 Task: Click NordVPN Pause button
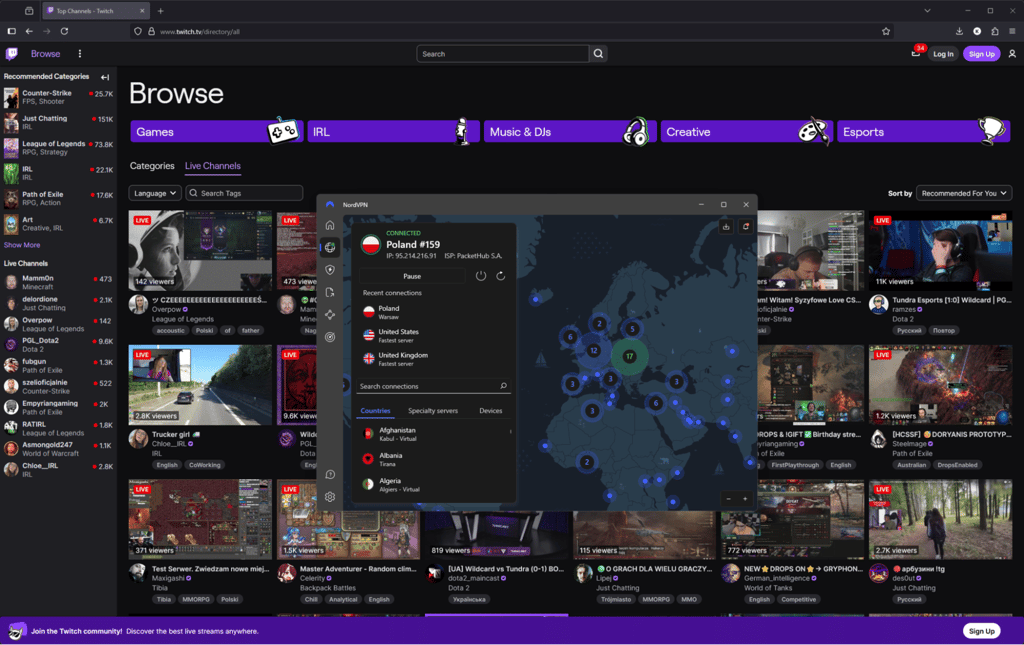tap(412, 276)
